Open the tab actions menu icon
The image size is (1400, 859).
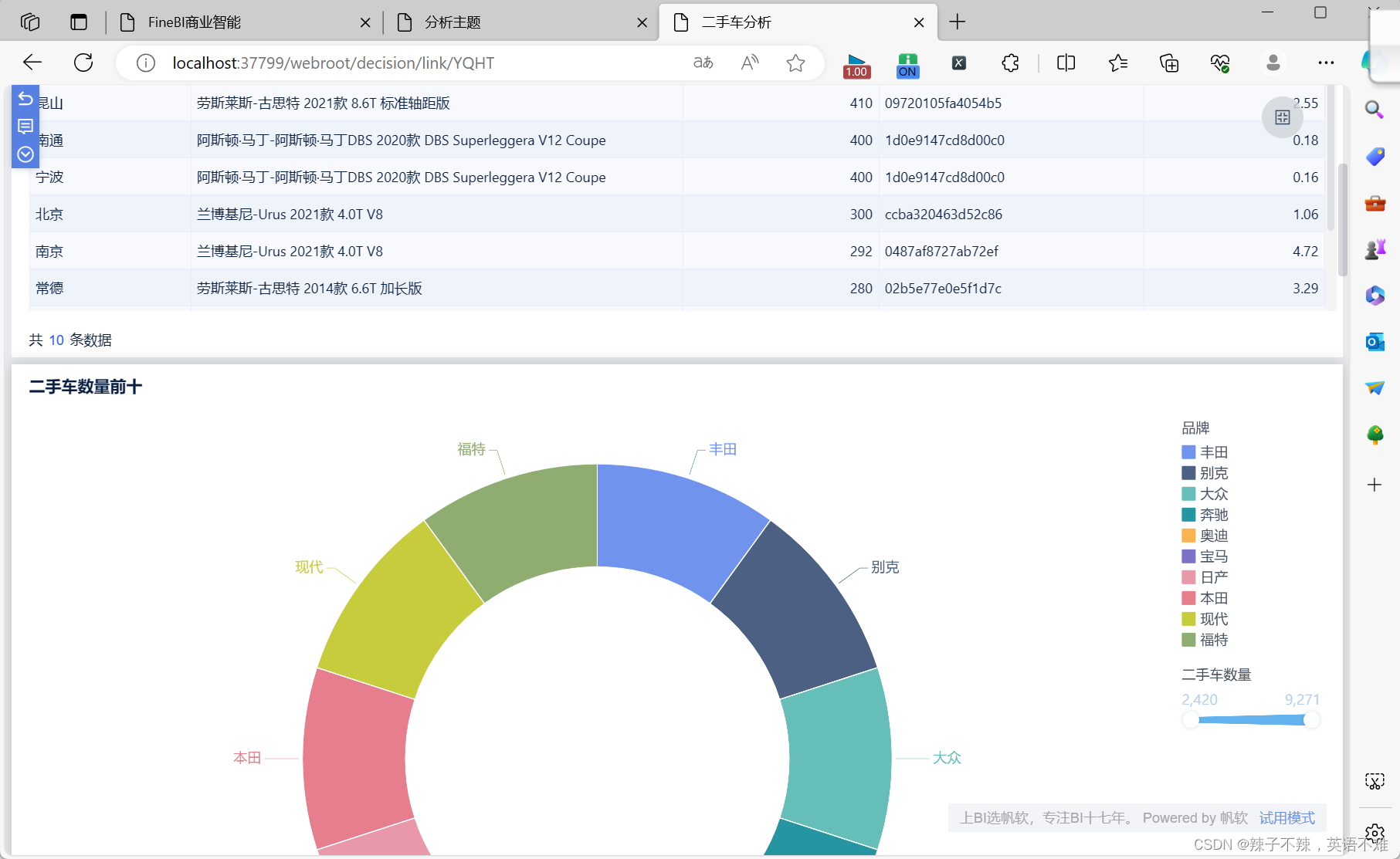pos(79,22)
